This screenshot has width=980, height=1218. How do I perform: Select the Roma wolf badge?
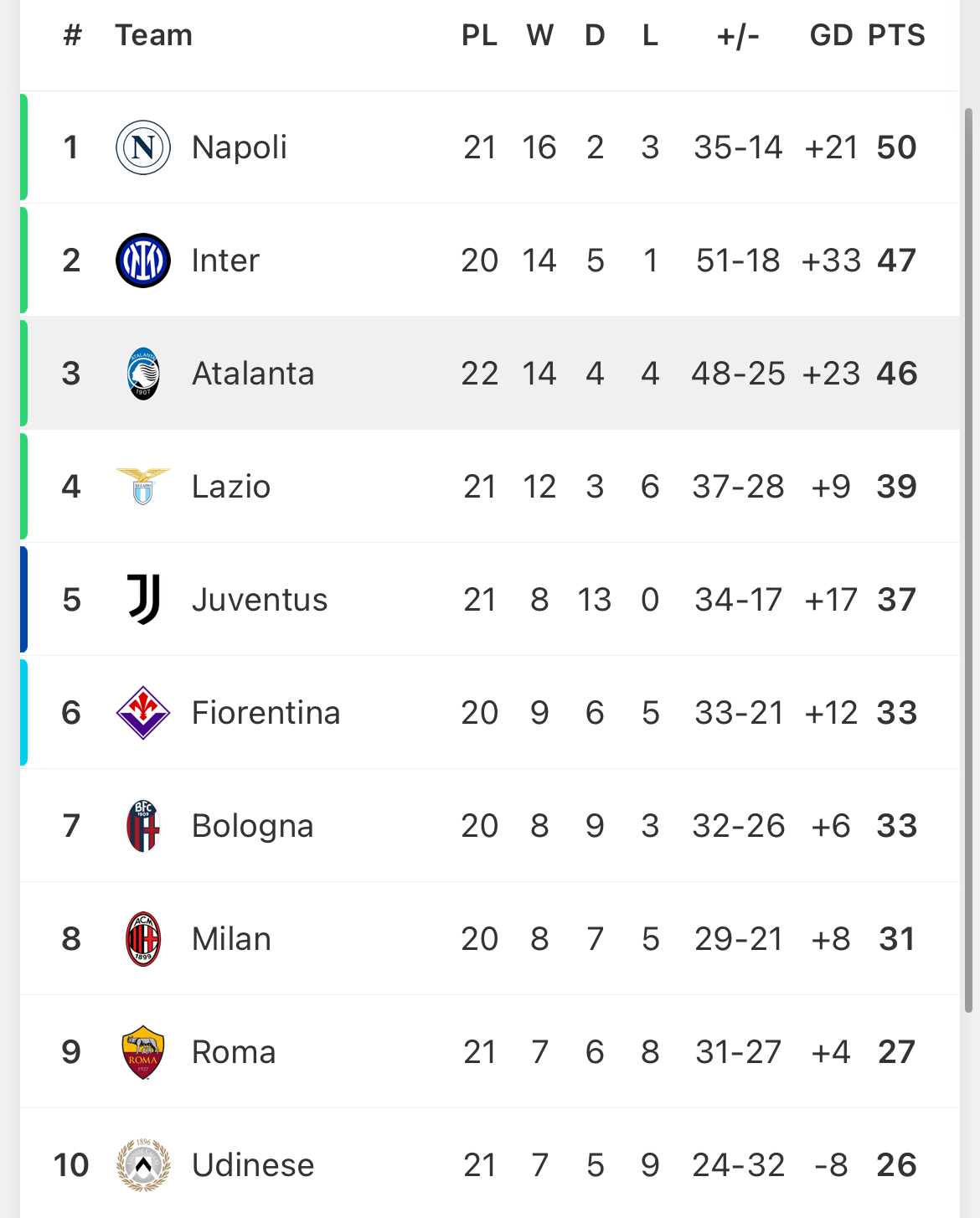coord(143,1052)
